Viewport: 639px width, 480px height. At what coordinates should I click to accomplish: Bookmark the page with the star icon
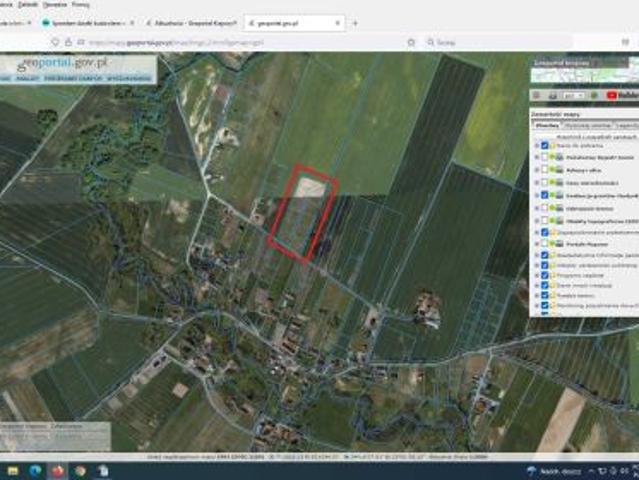(411, 42)
